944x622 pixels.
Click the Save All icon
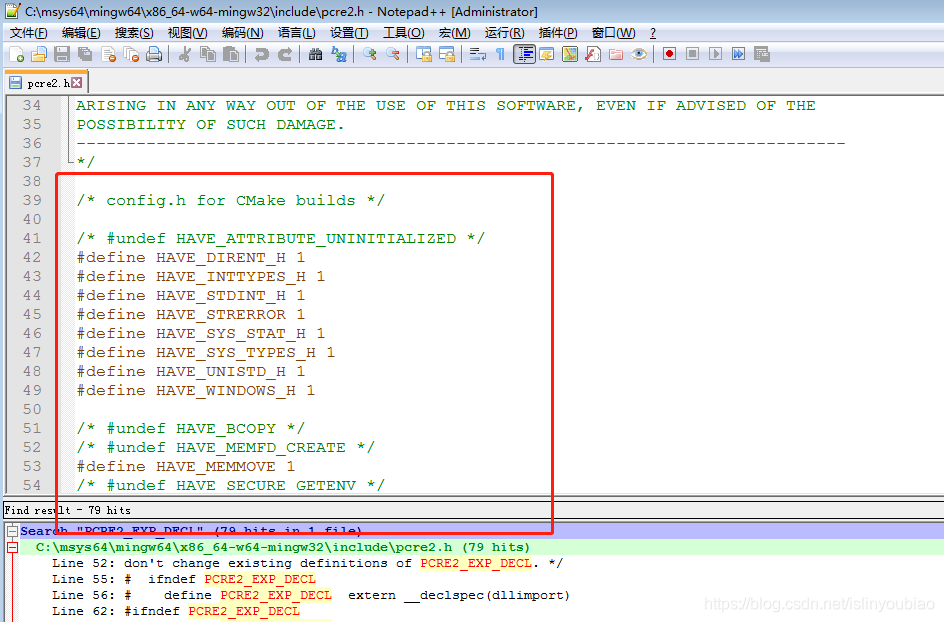pos(85,54)
